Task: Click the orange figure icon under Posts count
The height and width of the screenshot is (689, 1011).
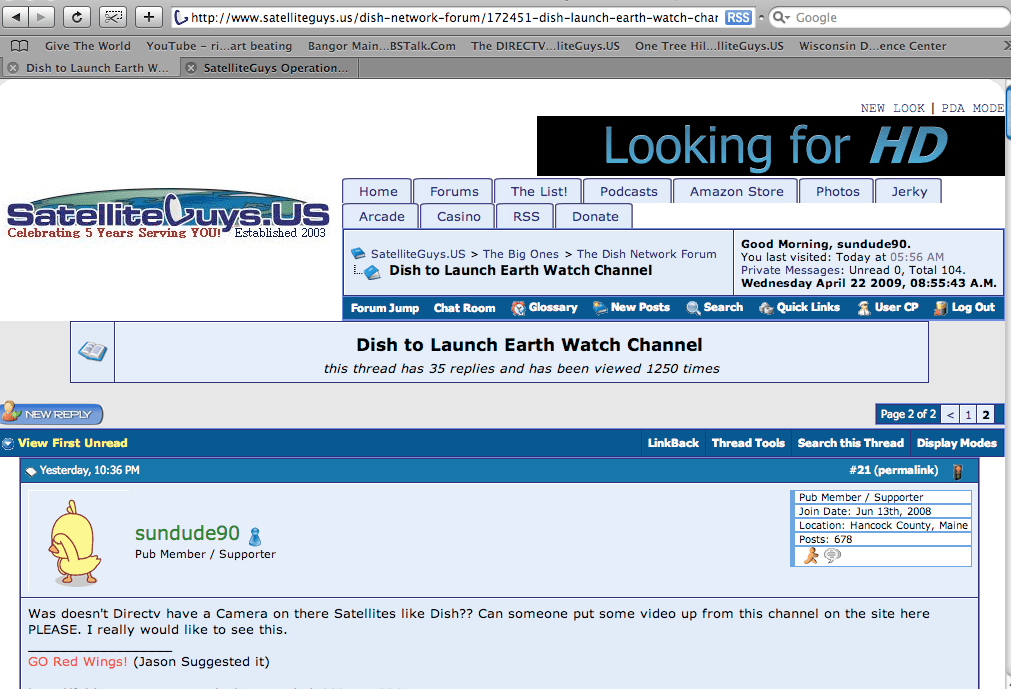Action: (810, 556)
